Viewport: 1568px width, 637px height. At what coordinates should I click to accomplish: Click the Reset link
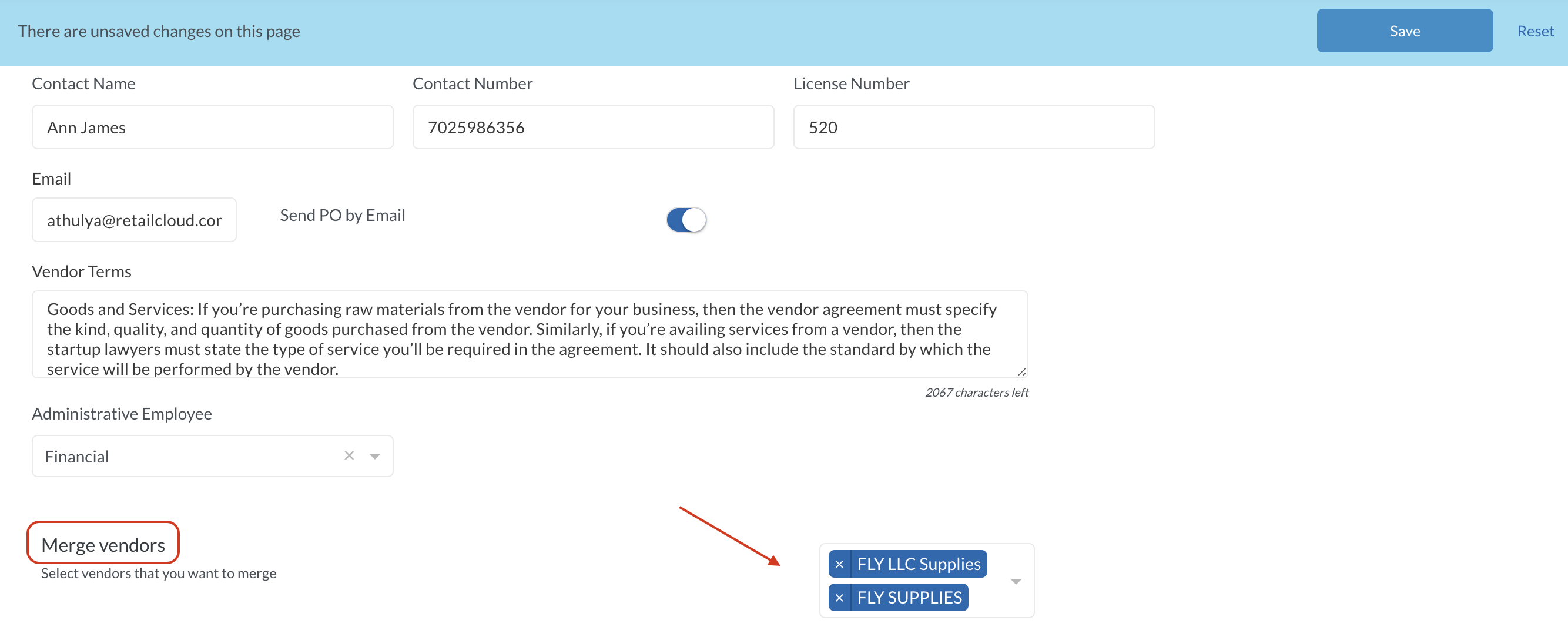1535,31
